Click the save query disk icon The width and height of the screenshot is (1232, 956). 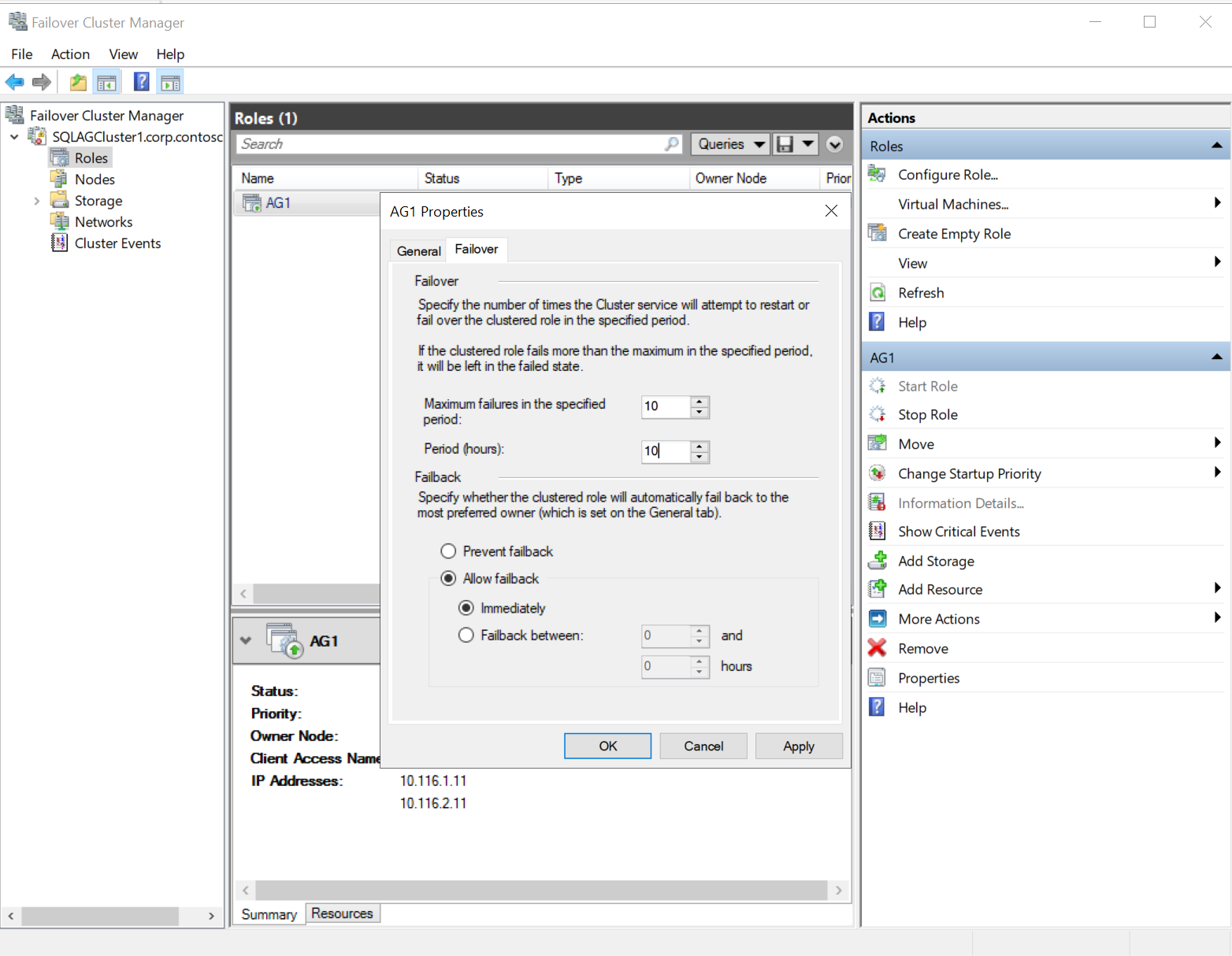point(785,144)
